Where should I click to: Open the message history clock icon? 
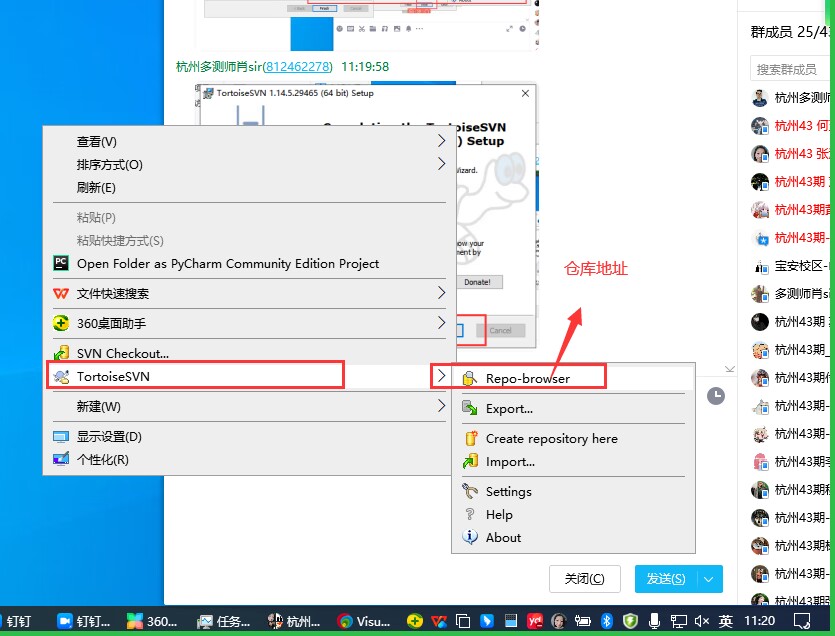(716, 396)
